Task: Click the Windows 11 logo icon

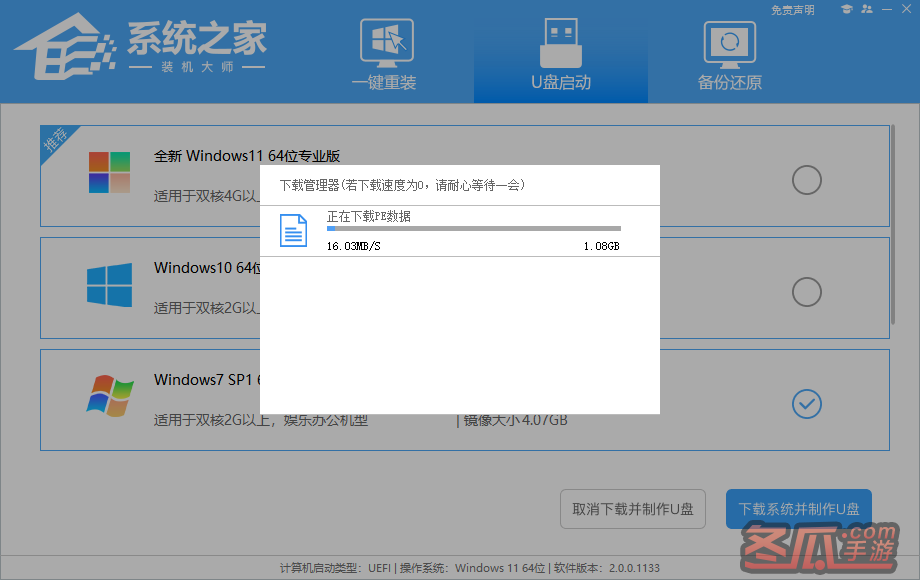Action: [109, 172]
